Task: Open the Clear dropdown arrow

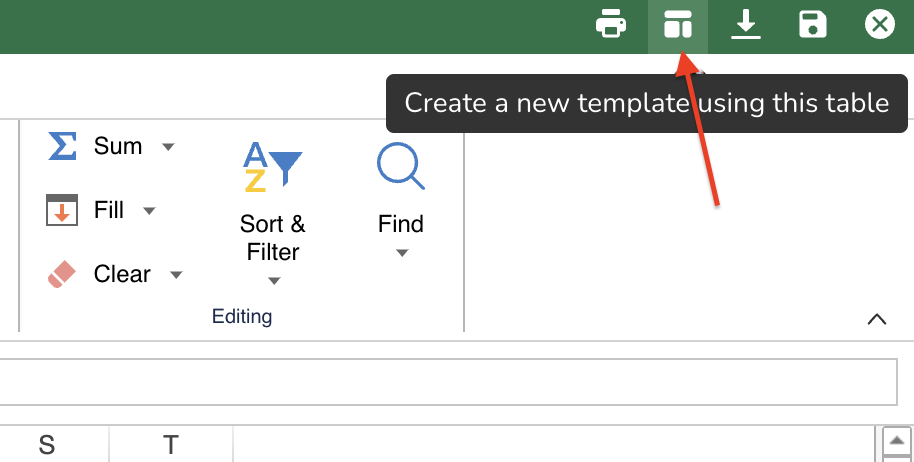Action: [x=176, y=275]
